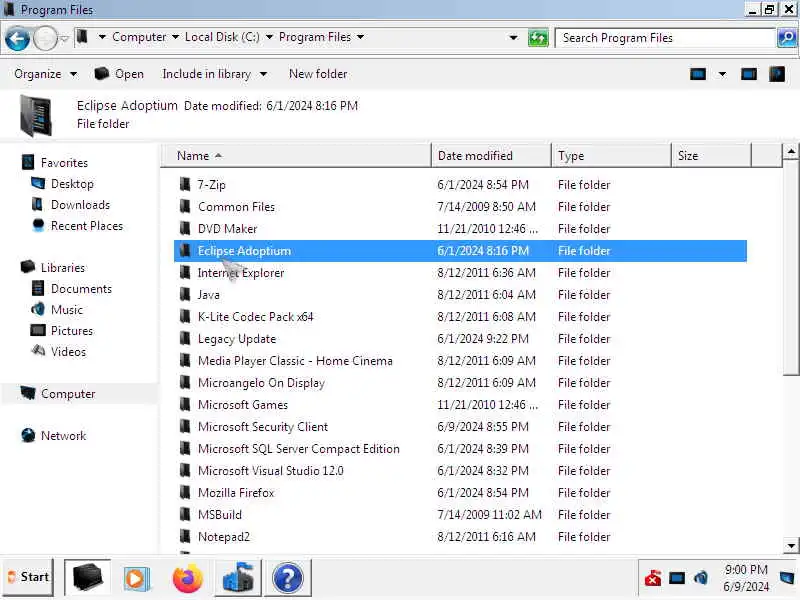
Task: Expand the Local Disk (C:) breadcrumb arrow
Action: (269, 37)
